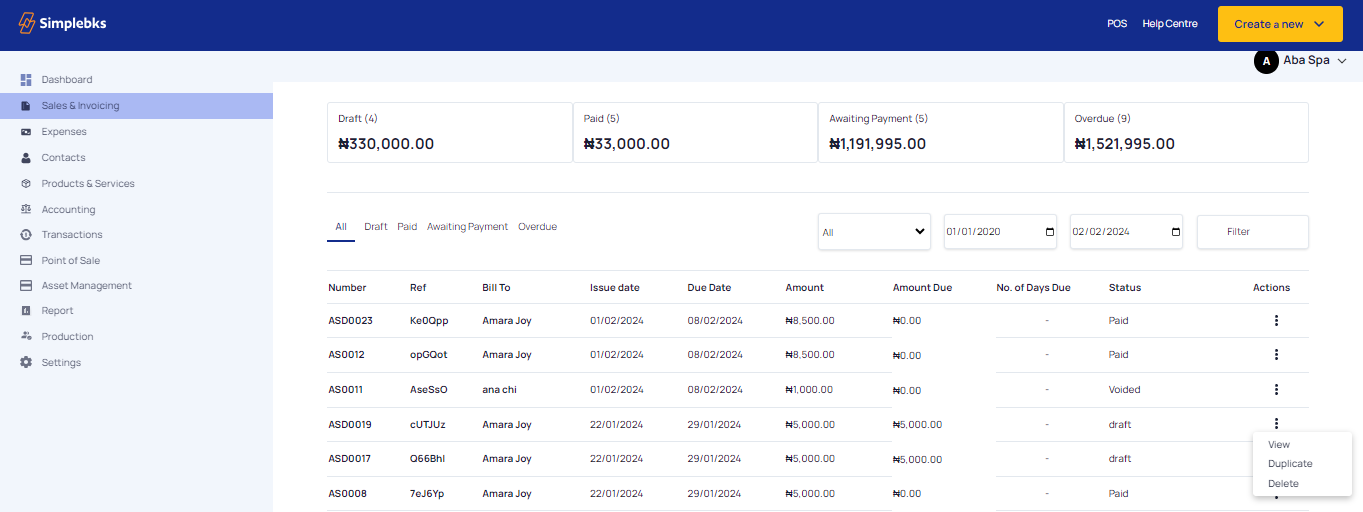The height and width of the screenshot is (512, 1363).
Task: Click the Contacts person icon
Action: tap(26, 158)
